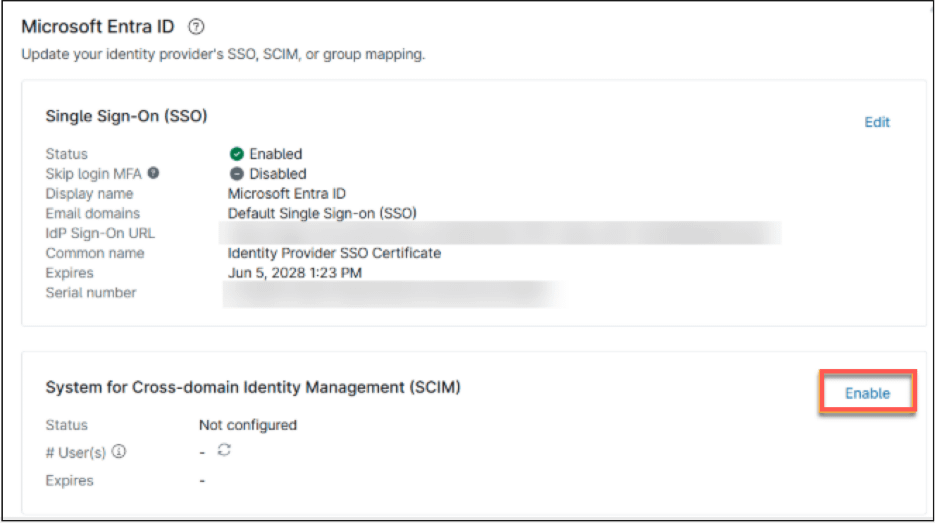Enable SCIM provisioning
The image size is (936, 523).
pyautogui.click(x=867, y=393)
